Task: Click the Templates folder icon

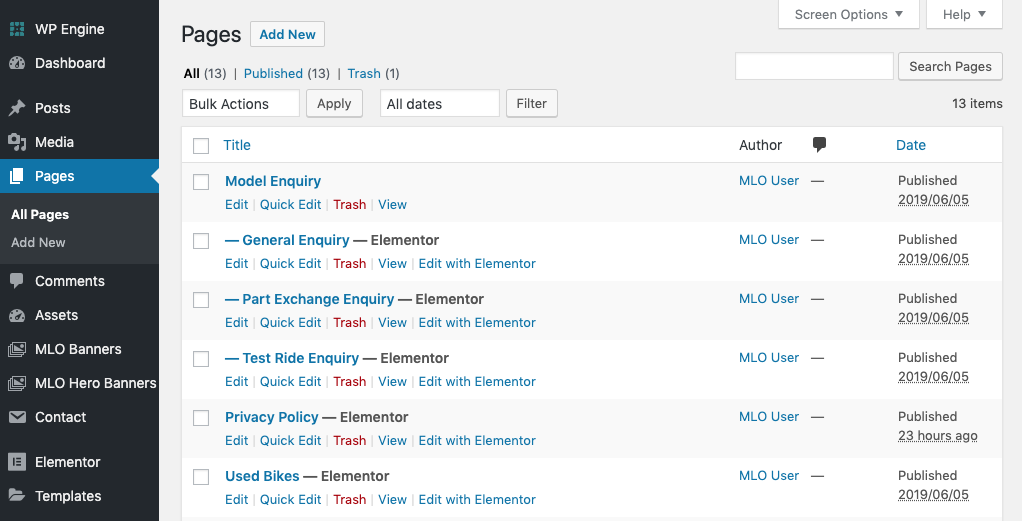Action: click(x=17, y=496)
